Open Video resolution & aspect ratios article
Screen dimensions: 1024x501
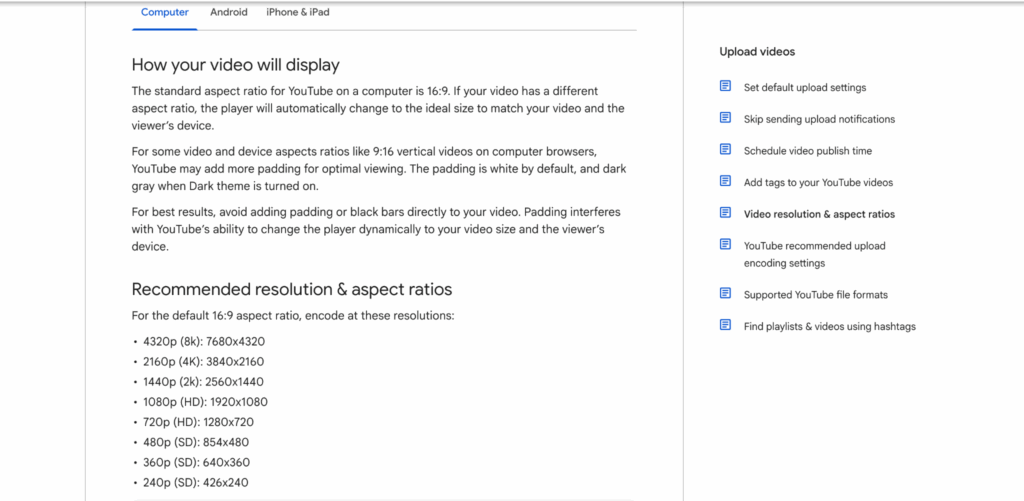click(x=819, y=214)
